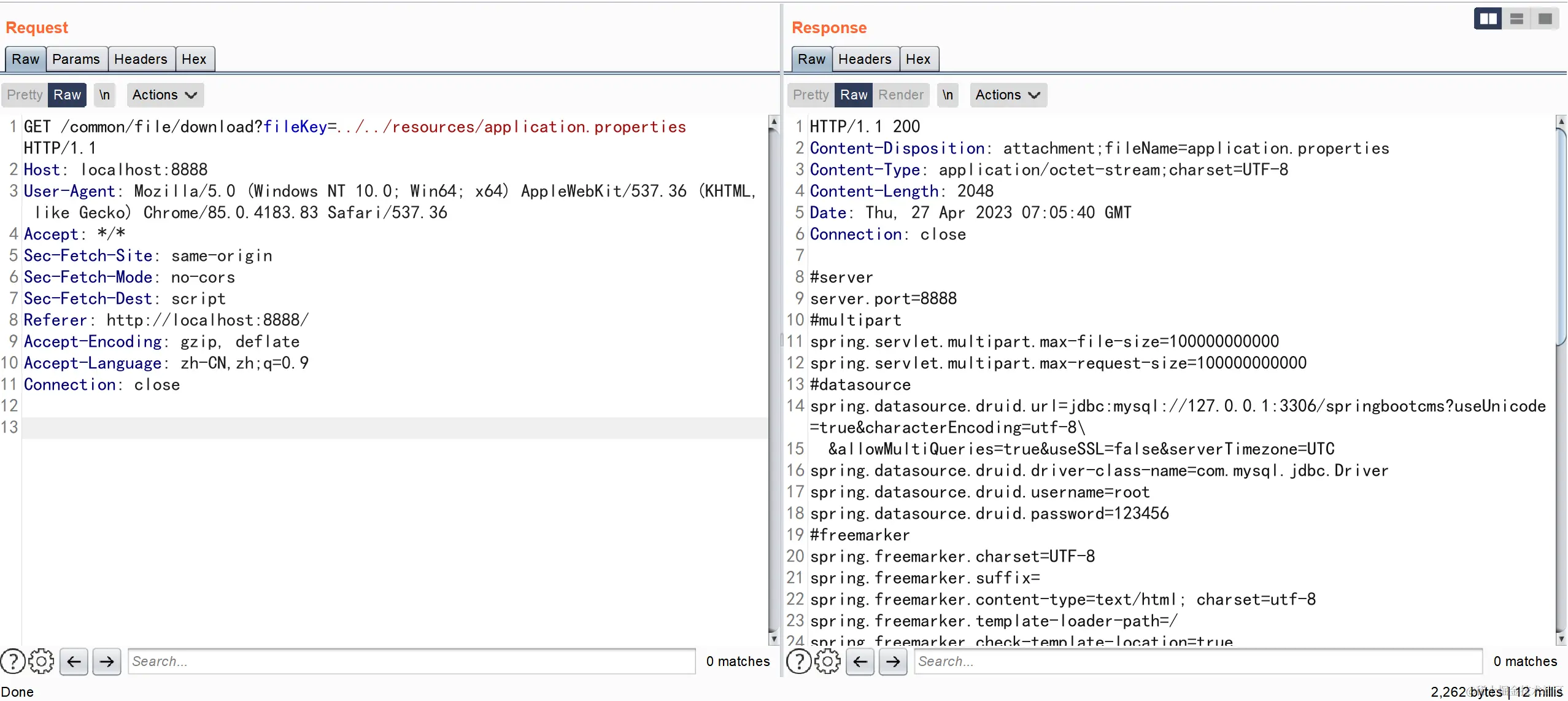Viewport: 1568px width, 701px height.
Task: Toggle the Request \n non-printable characters button
Action: click(x=105, y=95)
